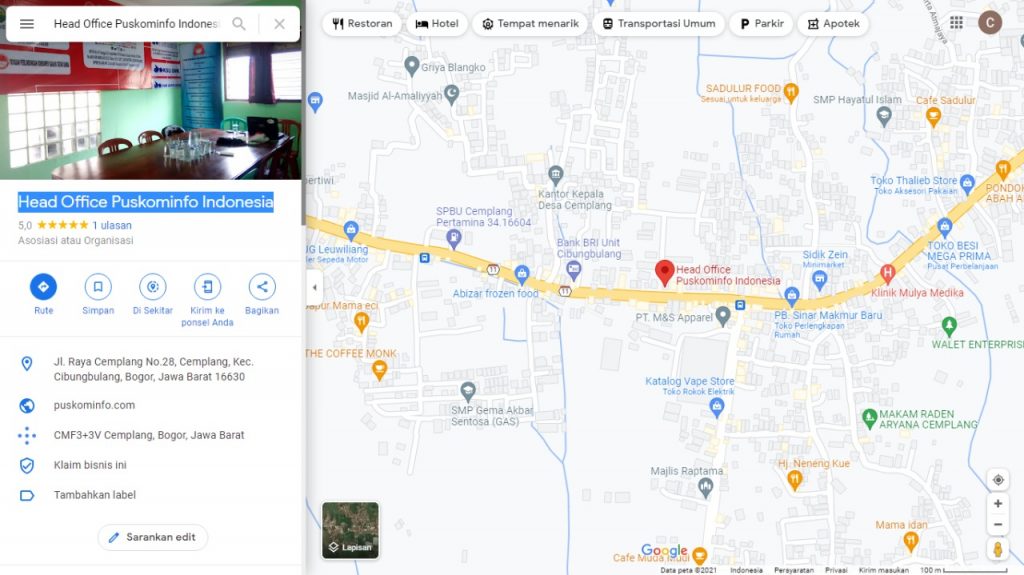The width and height of the screenshot is (1024, 575).
Task: Click the Abizar frozen food marker
Action: (521, 274)
